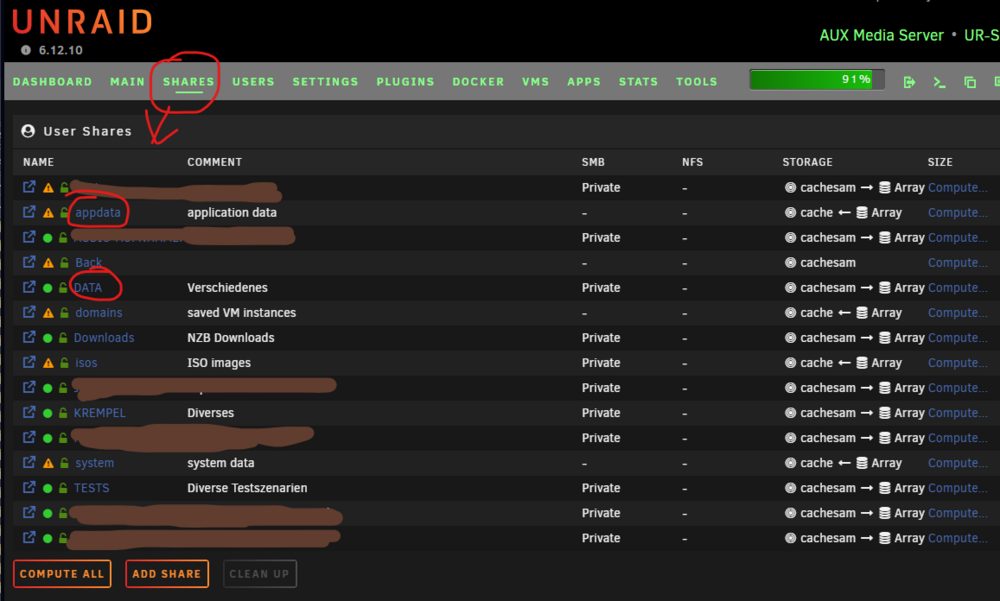The height and width of the screenshot is (601, 1000).
Task: Click the warning triangle on isos row
Action: [x=48, y=363]
